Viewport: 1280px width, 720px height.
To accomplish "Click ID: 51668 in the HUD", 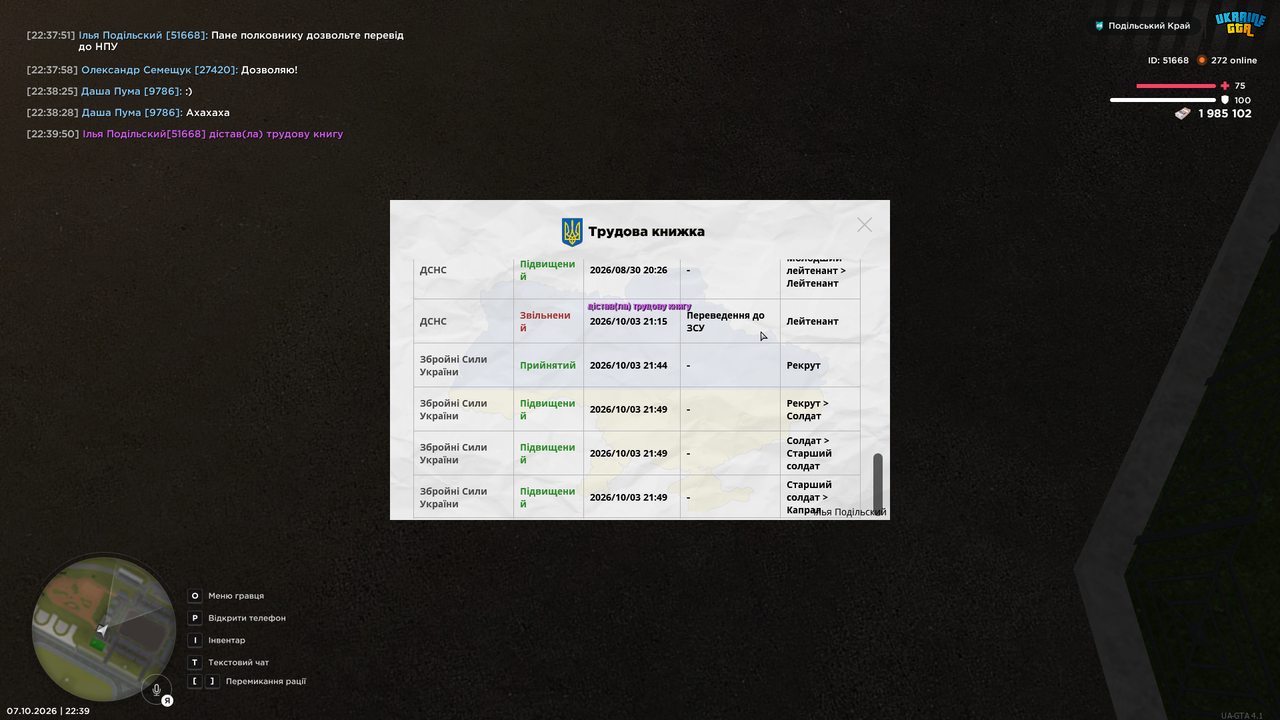I will tap(1168, 60).
